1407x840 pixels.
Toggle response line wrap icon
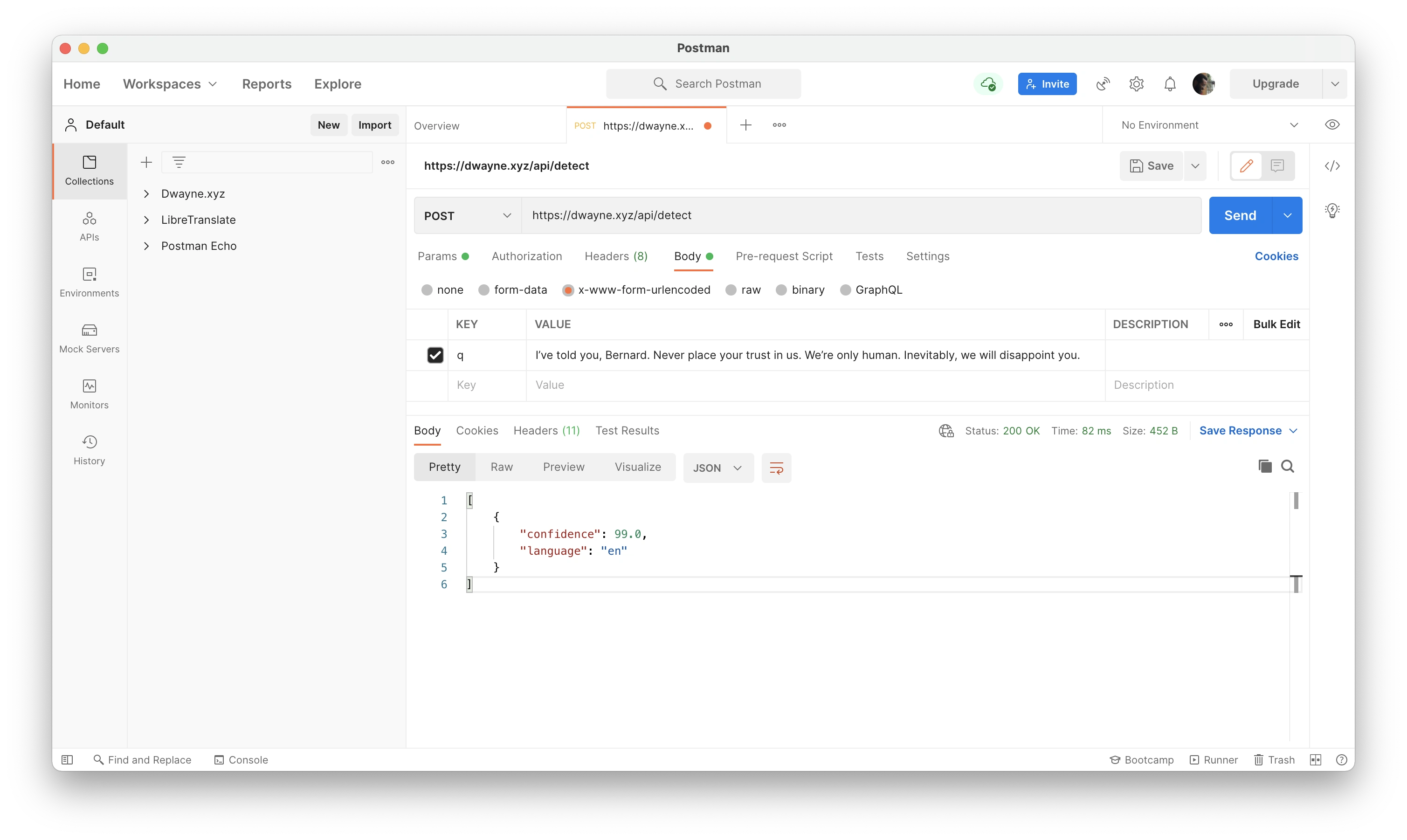point(776,468)
